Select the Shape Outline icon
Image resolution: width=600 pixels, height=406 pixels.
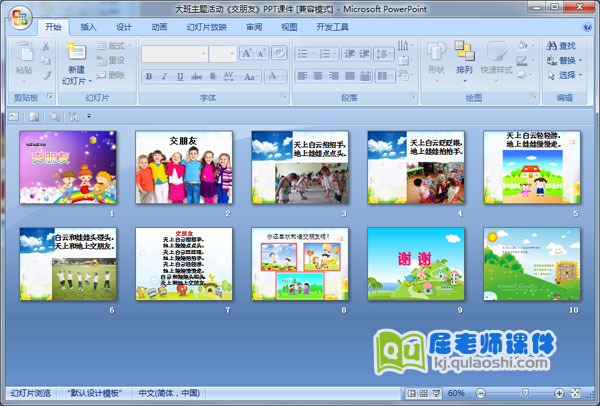pyautogui.click(x=524, y=60)
